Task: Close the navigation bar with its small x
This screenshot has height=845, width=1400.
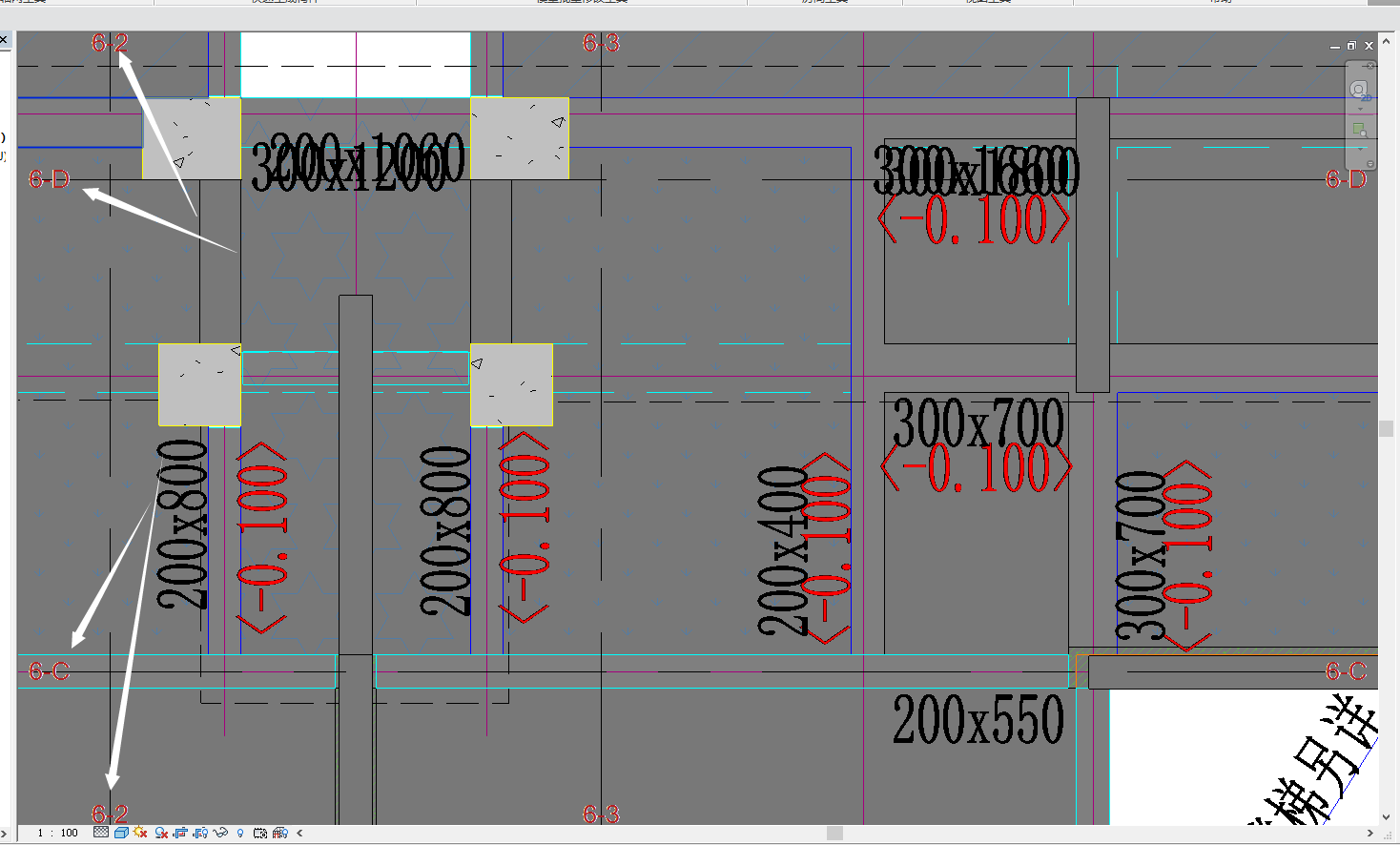Action: click(1370, 66)
